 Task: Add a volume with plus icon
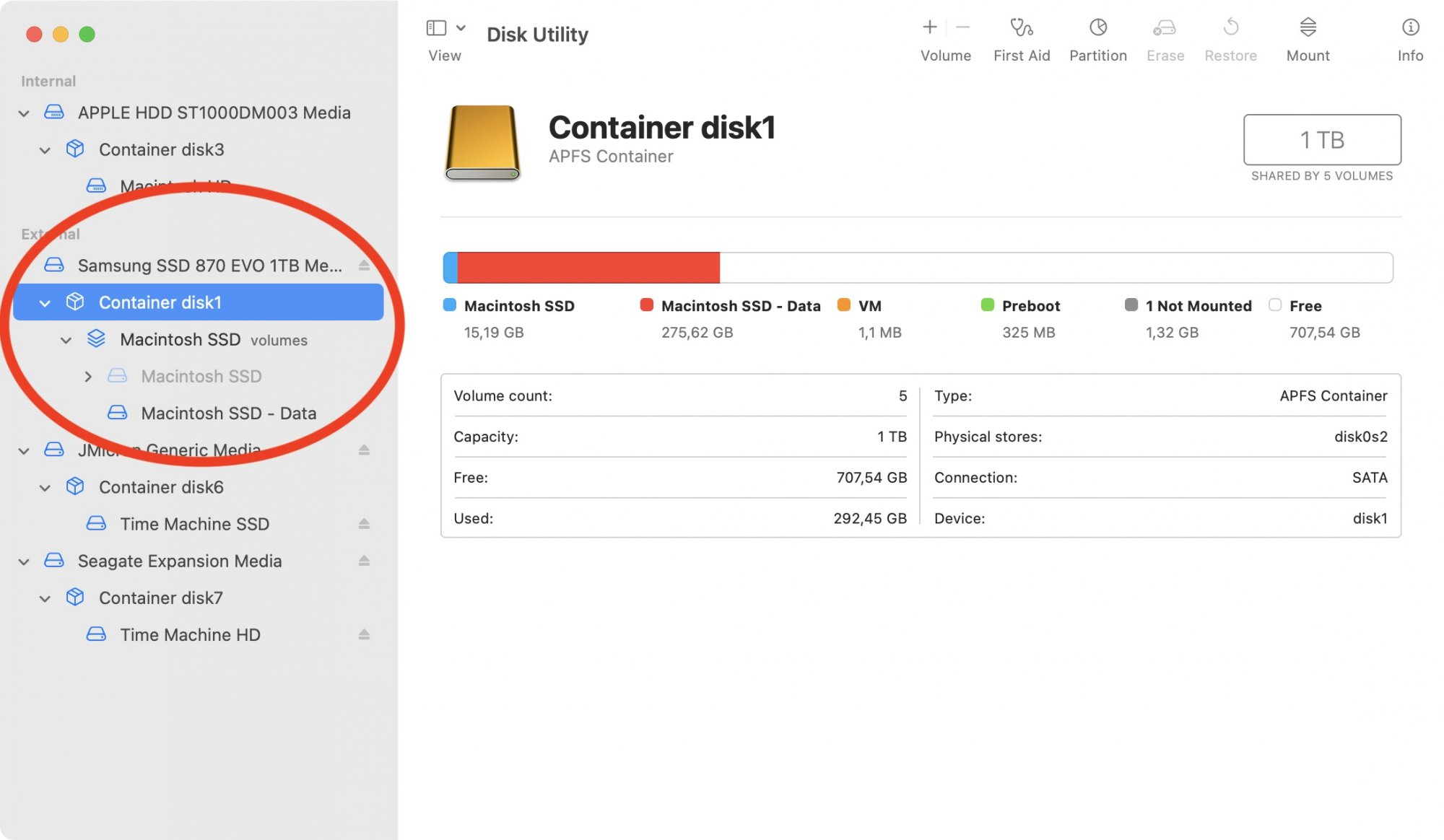(930, 28)
